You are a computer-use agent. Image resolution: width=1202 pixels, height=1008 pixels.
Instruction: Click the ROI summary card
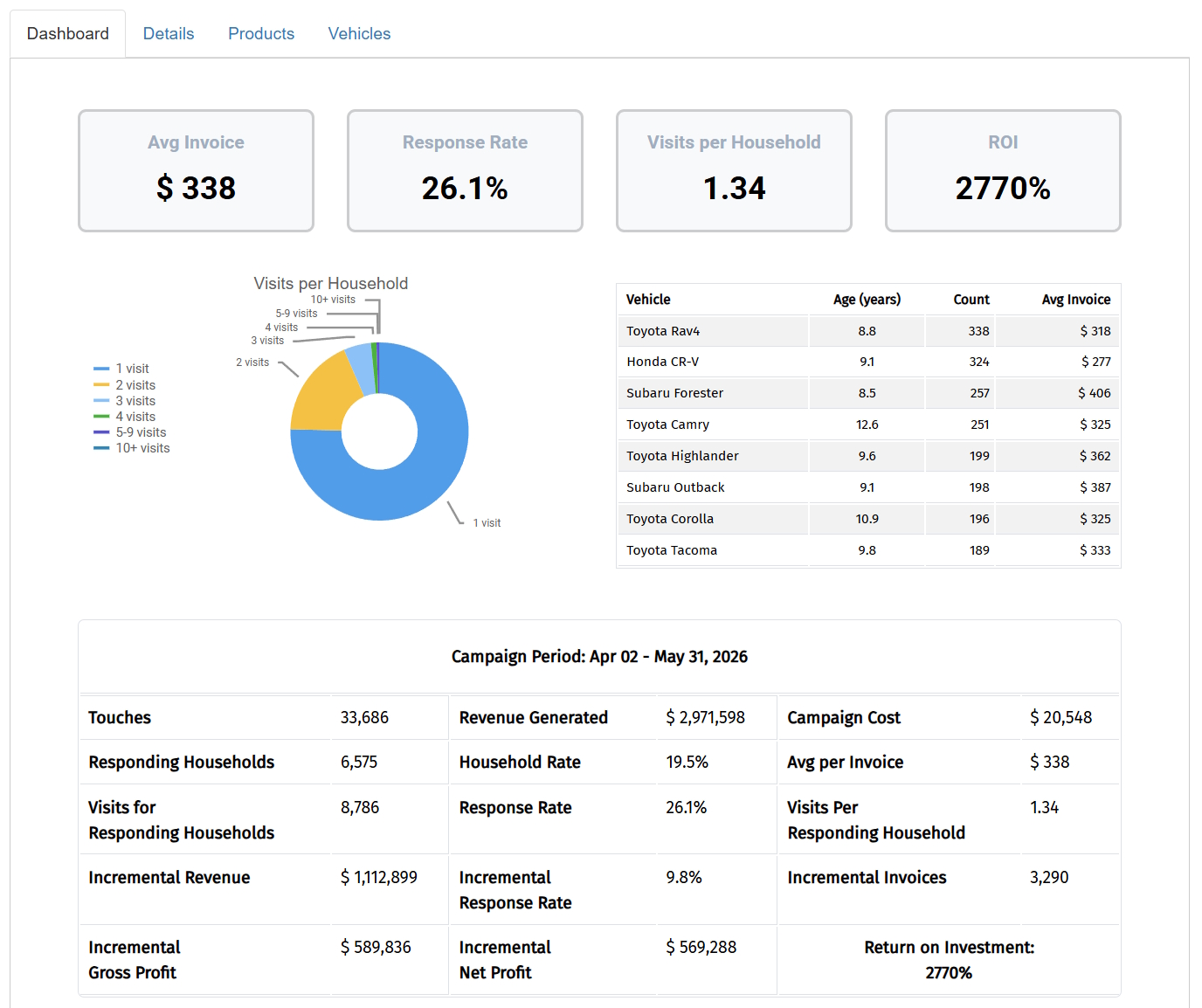tap(1003, 170)
